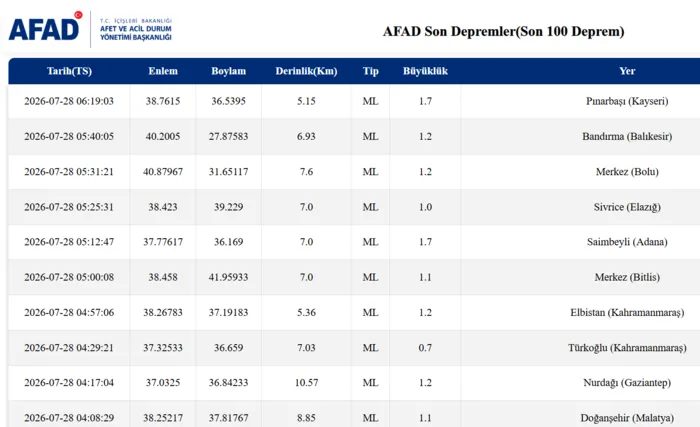Click depth value 10.57

coord(306,383)
